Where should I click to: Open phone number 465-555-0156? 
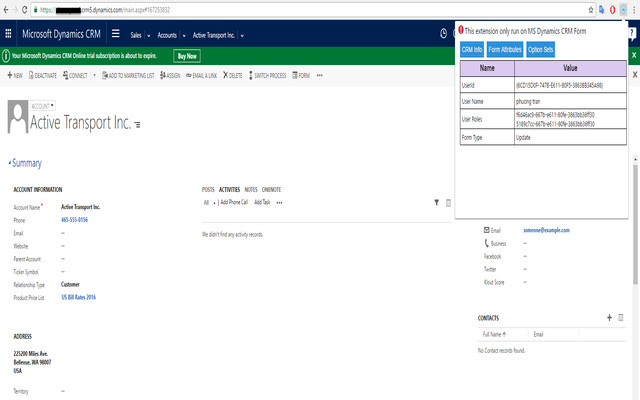coord(74,220)
